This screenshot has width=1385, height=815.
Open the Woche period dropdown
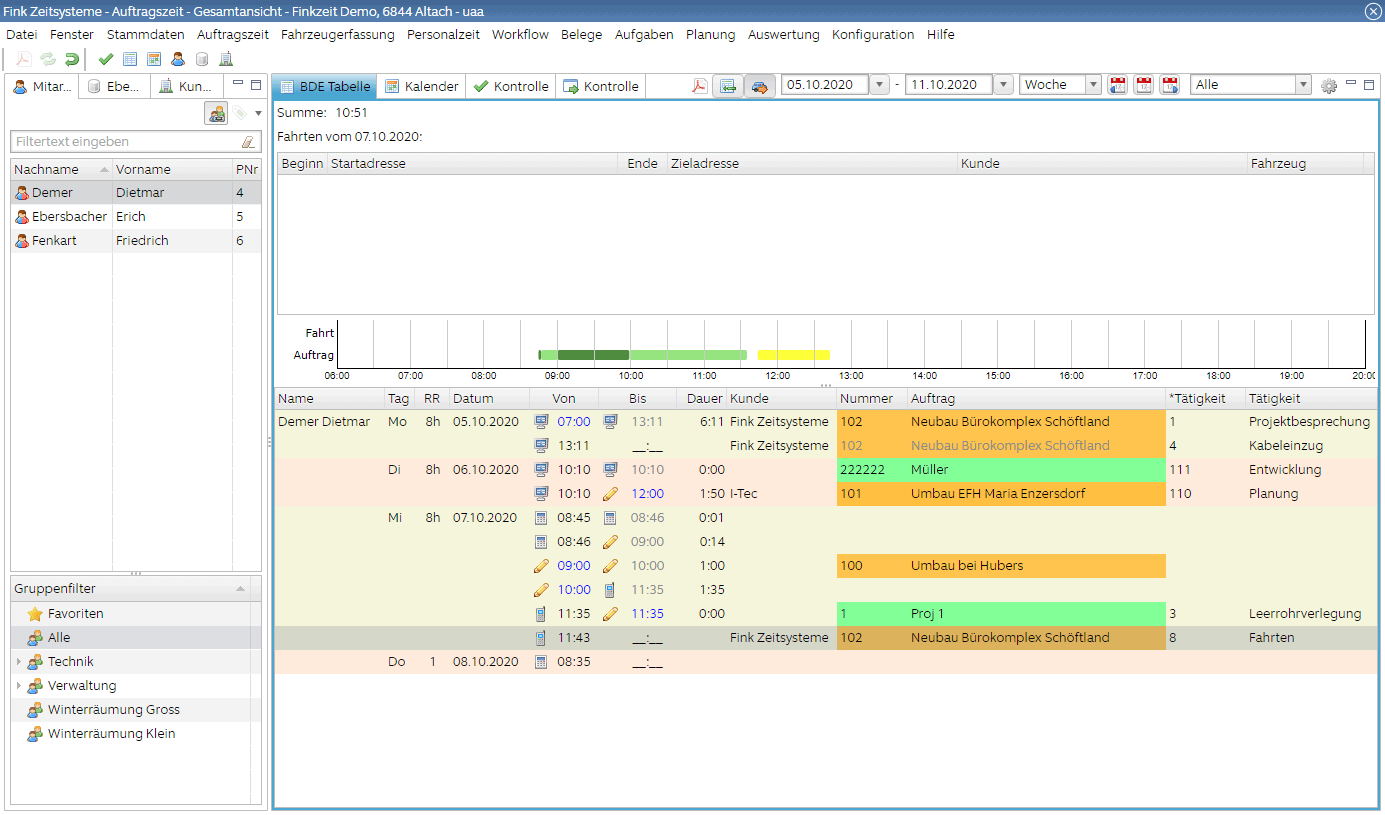[1093, 85]
